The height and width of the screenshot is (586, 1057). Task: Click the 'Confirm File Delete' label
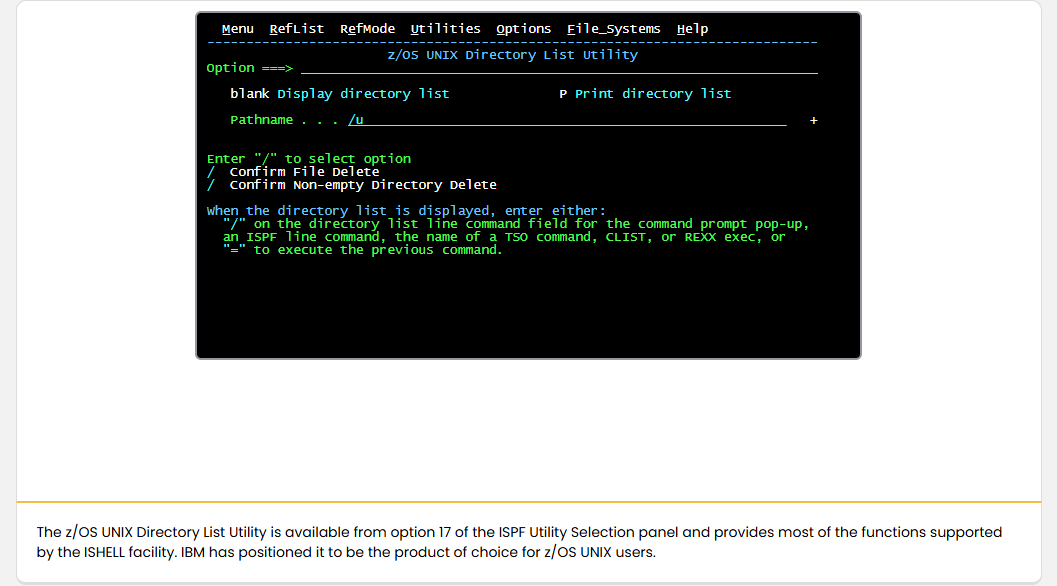point(304,172)
